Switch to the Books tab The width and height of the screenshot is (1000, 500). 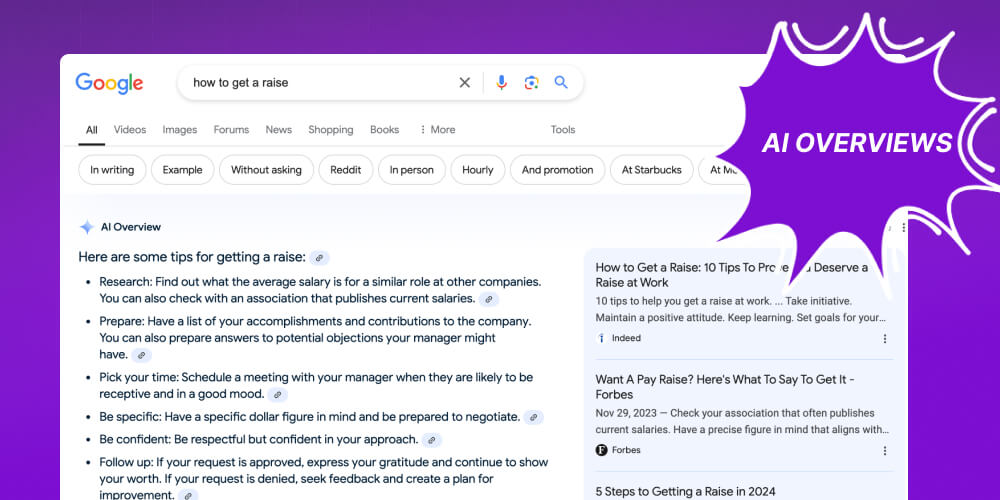(385, 129)
